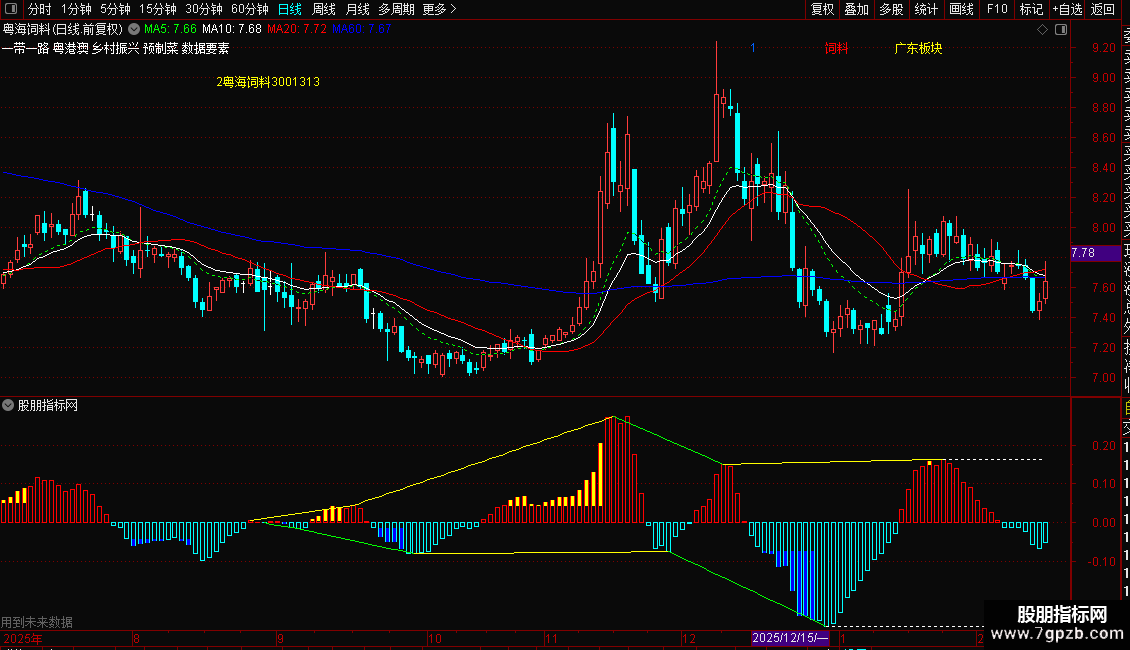Expand main chart indicator dropdown arrow
The width and height of the screenshot is (1130, 650).
(x=134, y=29)
